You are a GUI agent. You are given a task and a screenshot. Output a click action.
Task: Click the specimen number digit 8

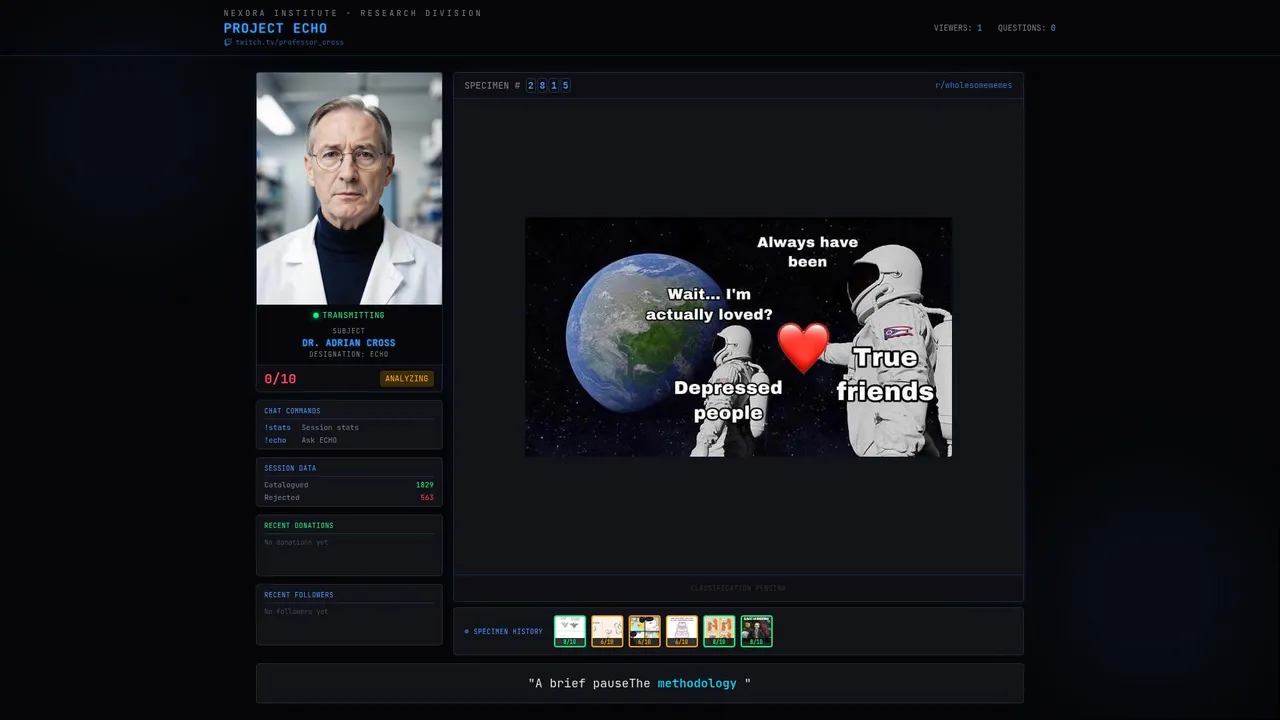pos(542,85)
